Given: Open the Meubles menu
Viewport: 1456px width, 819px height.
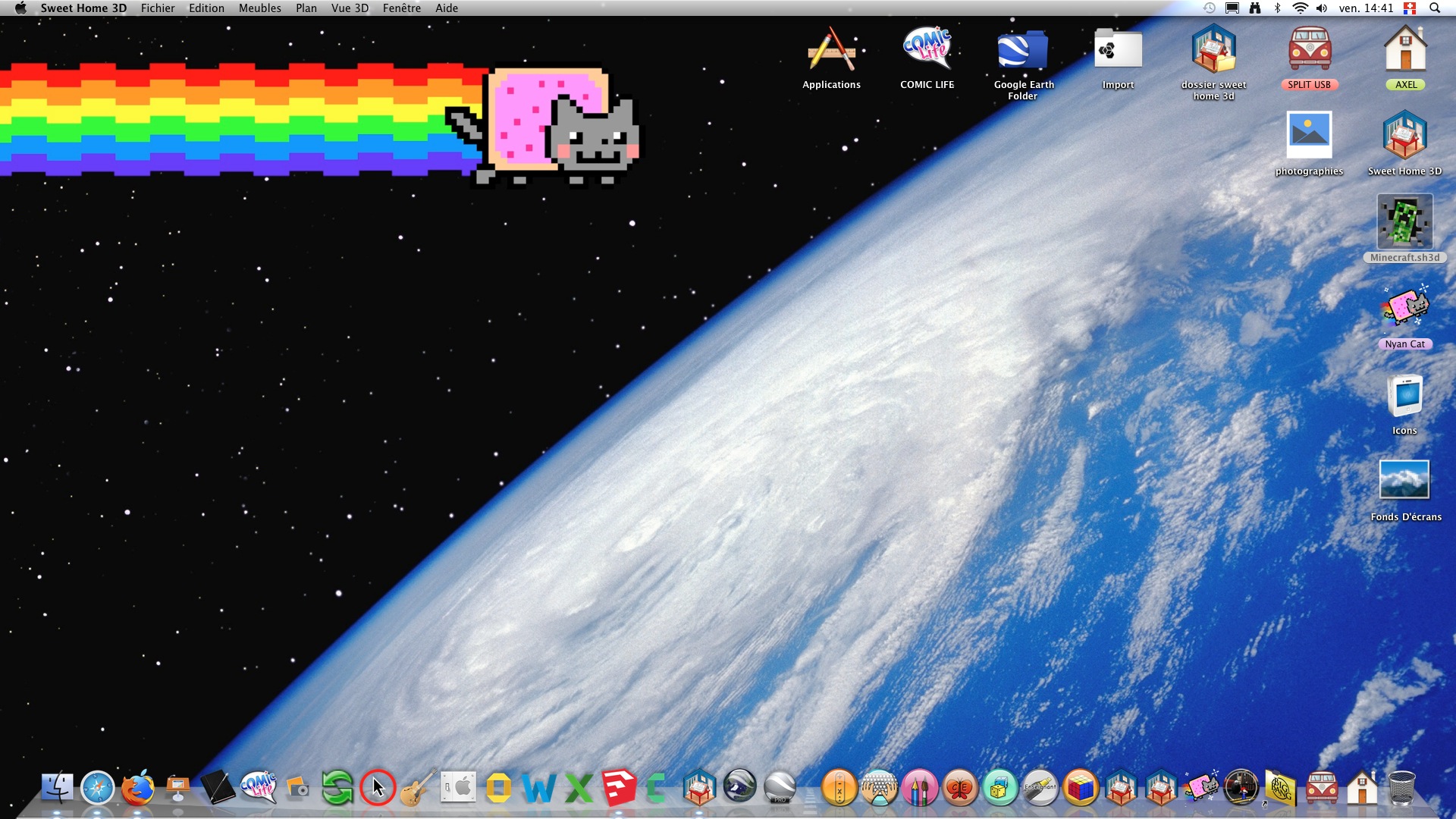Looking at the screenshot, I should tap(259, 8).
